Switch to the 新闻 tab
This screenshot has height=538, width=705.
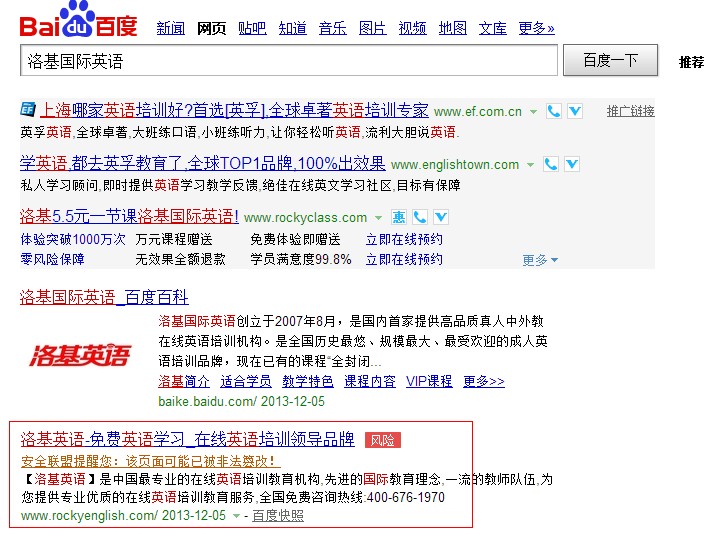[x=170, y=28]
